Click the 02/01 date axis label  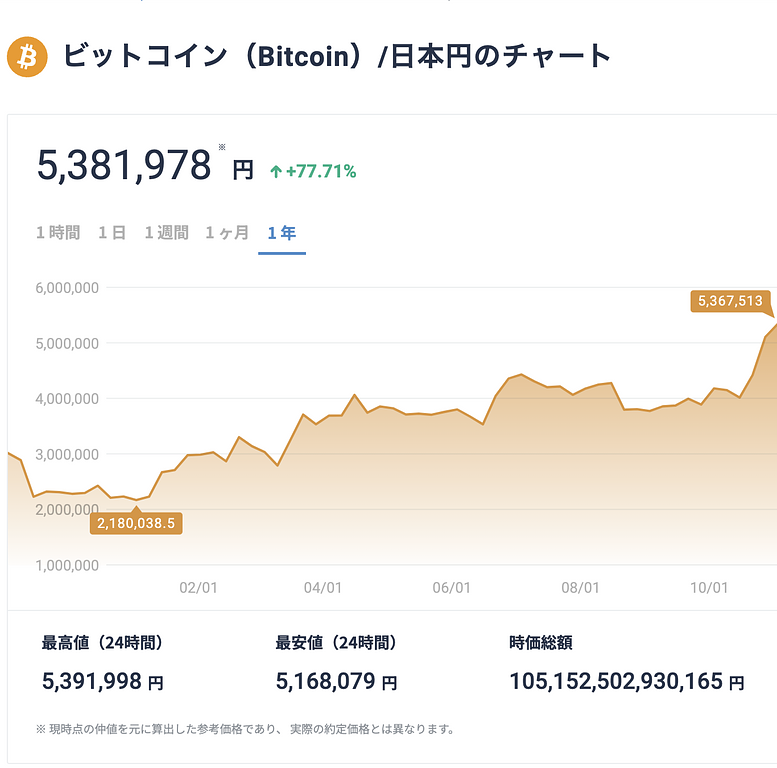click(198, 587)
